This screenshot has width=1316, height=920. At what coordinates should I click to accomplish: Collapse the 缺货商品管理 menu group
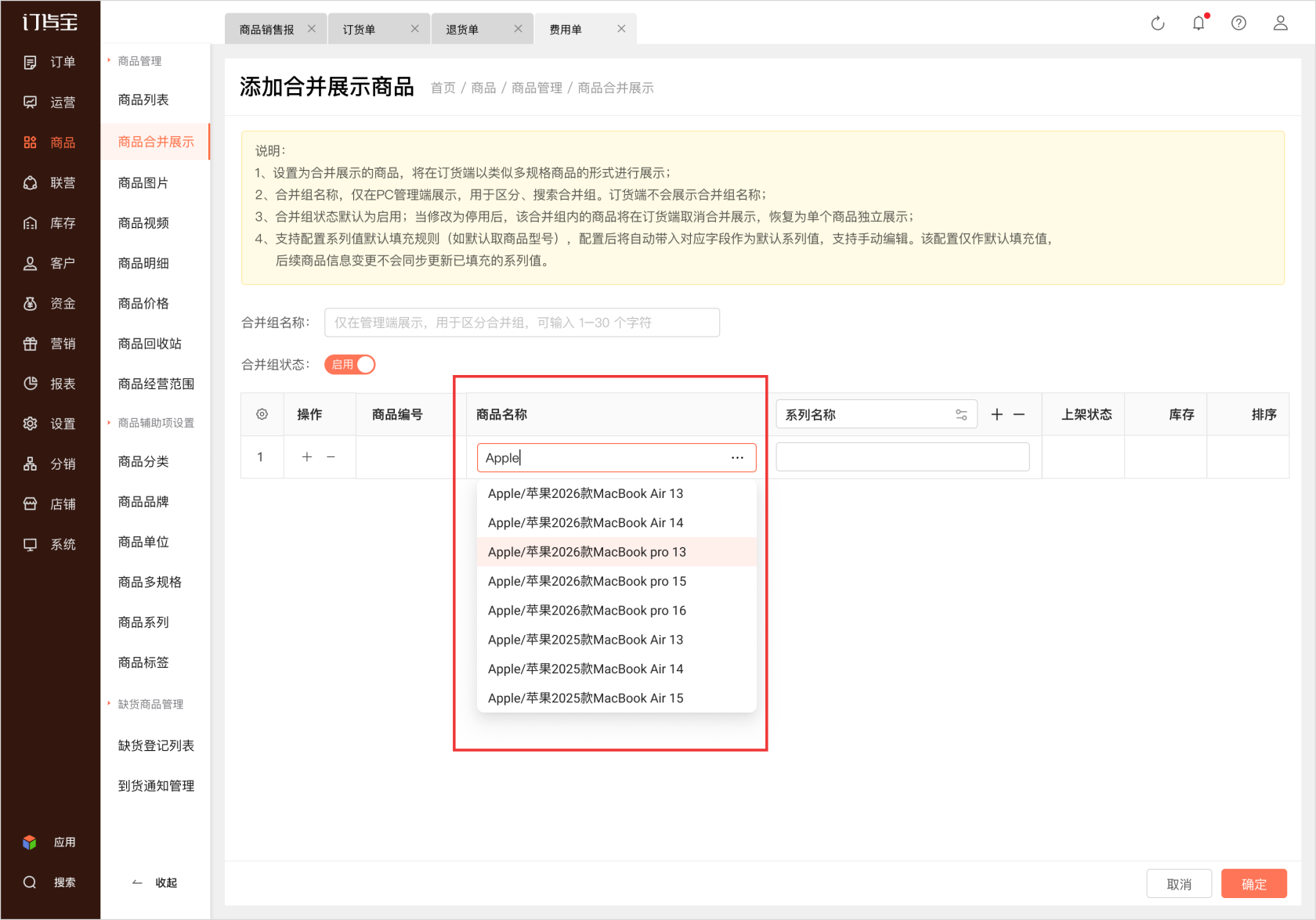coord(146,704)
